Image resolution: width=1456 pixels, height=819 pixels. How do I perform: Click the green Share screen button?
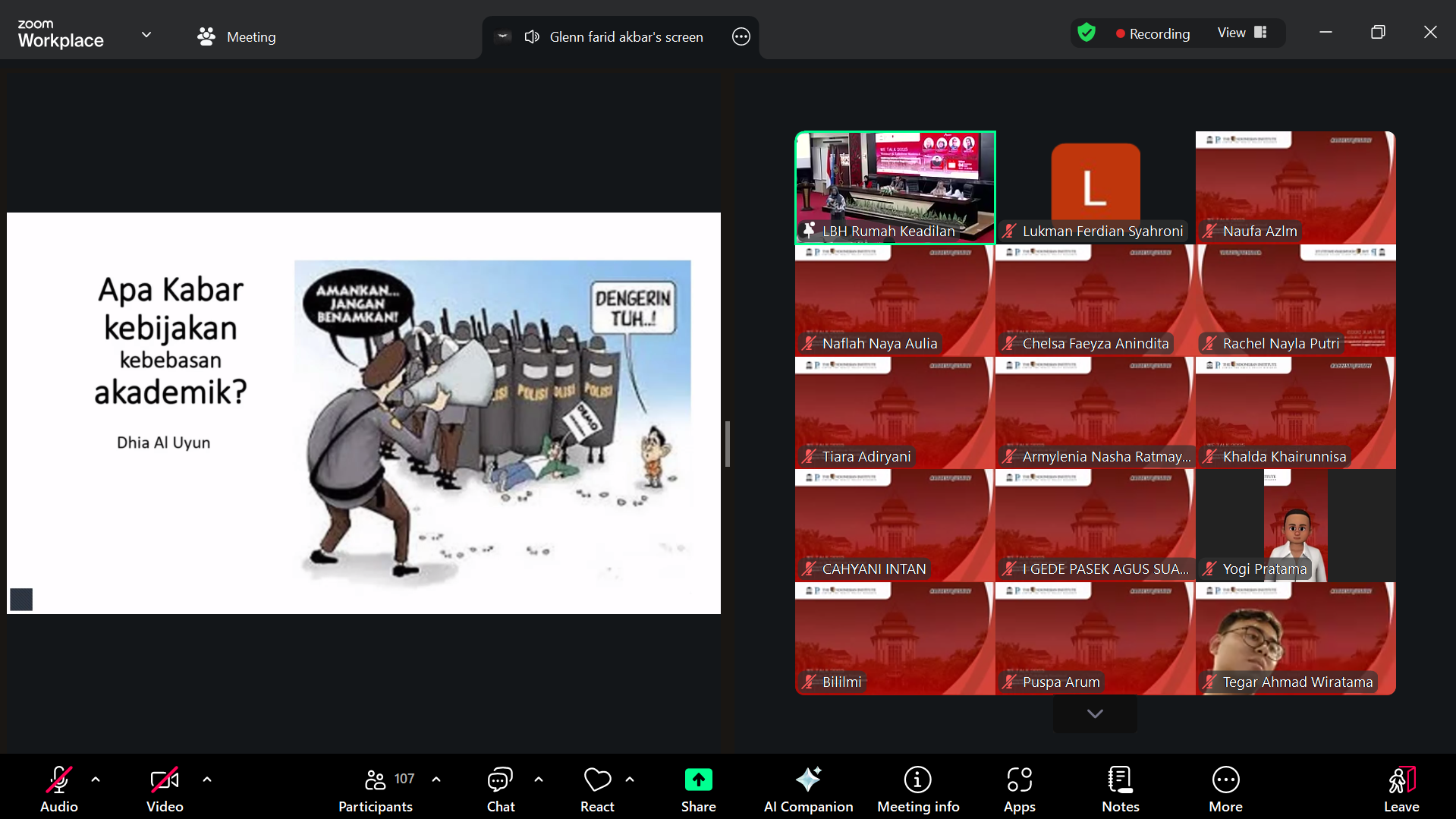(698, 789)
